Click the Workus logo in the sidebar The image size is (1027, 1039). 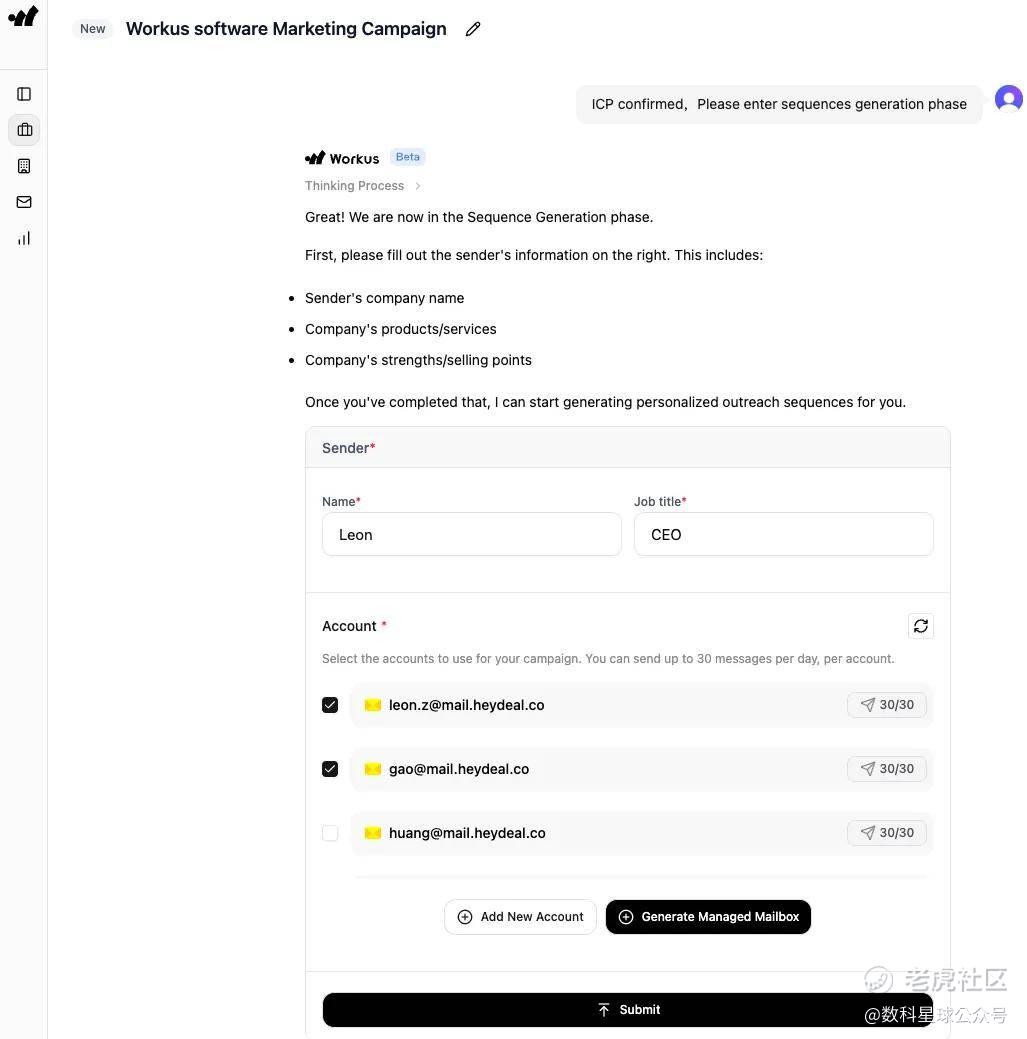coord(23,16)
